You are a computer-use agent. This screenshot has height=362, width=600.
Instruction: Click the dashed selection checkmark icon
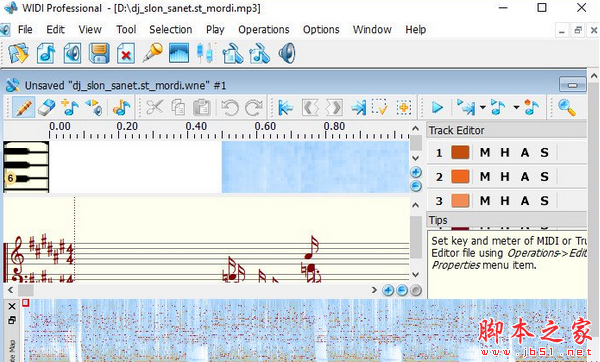click(380, 108)
